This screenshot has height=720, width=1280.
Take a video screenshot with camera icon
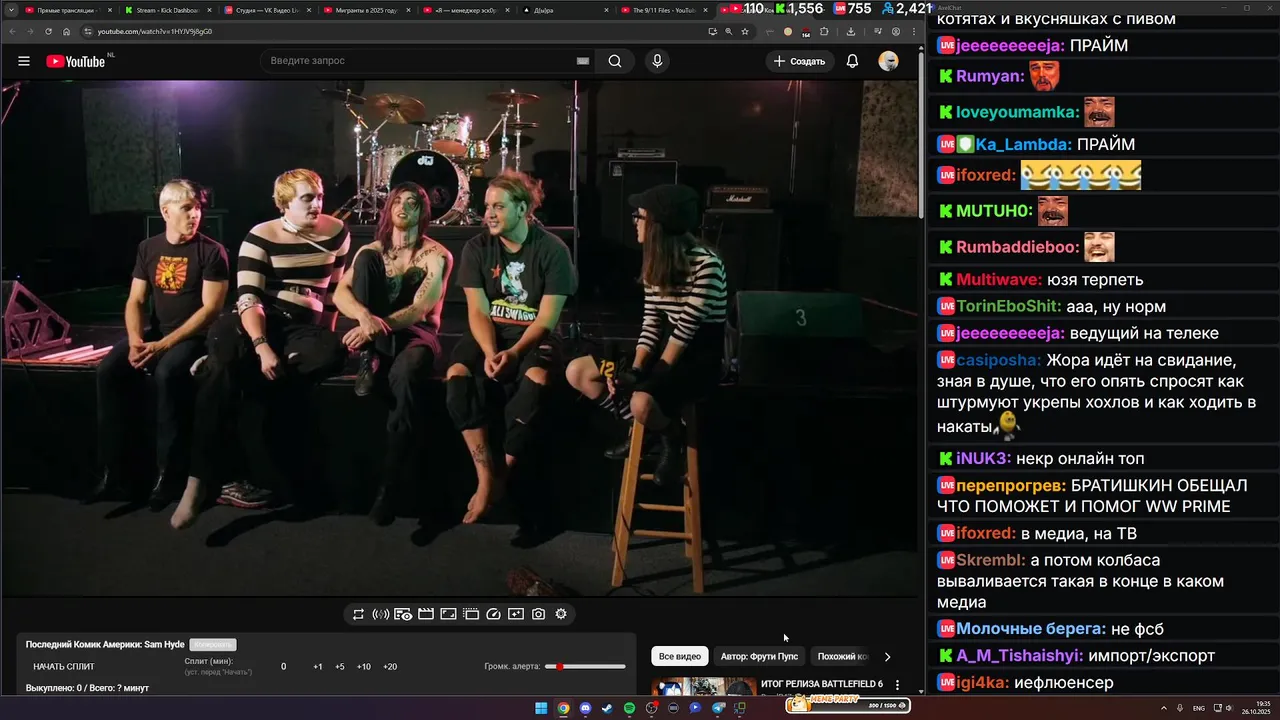538,614
